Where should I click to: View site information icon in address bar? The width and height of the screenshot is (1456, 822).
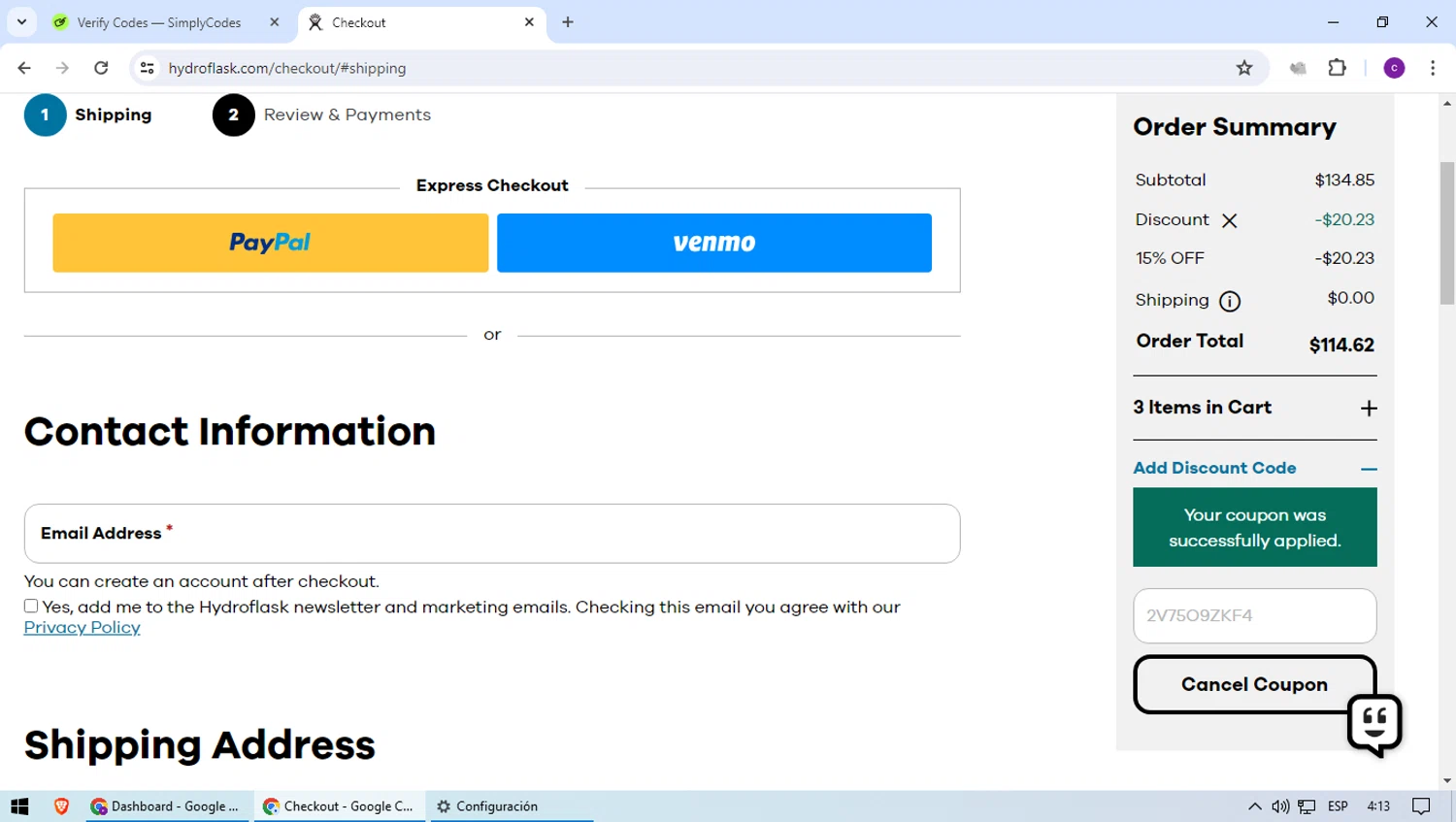coord(148,68)
